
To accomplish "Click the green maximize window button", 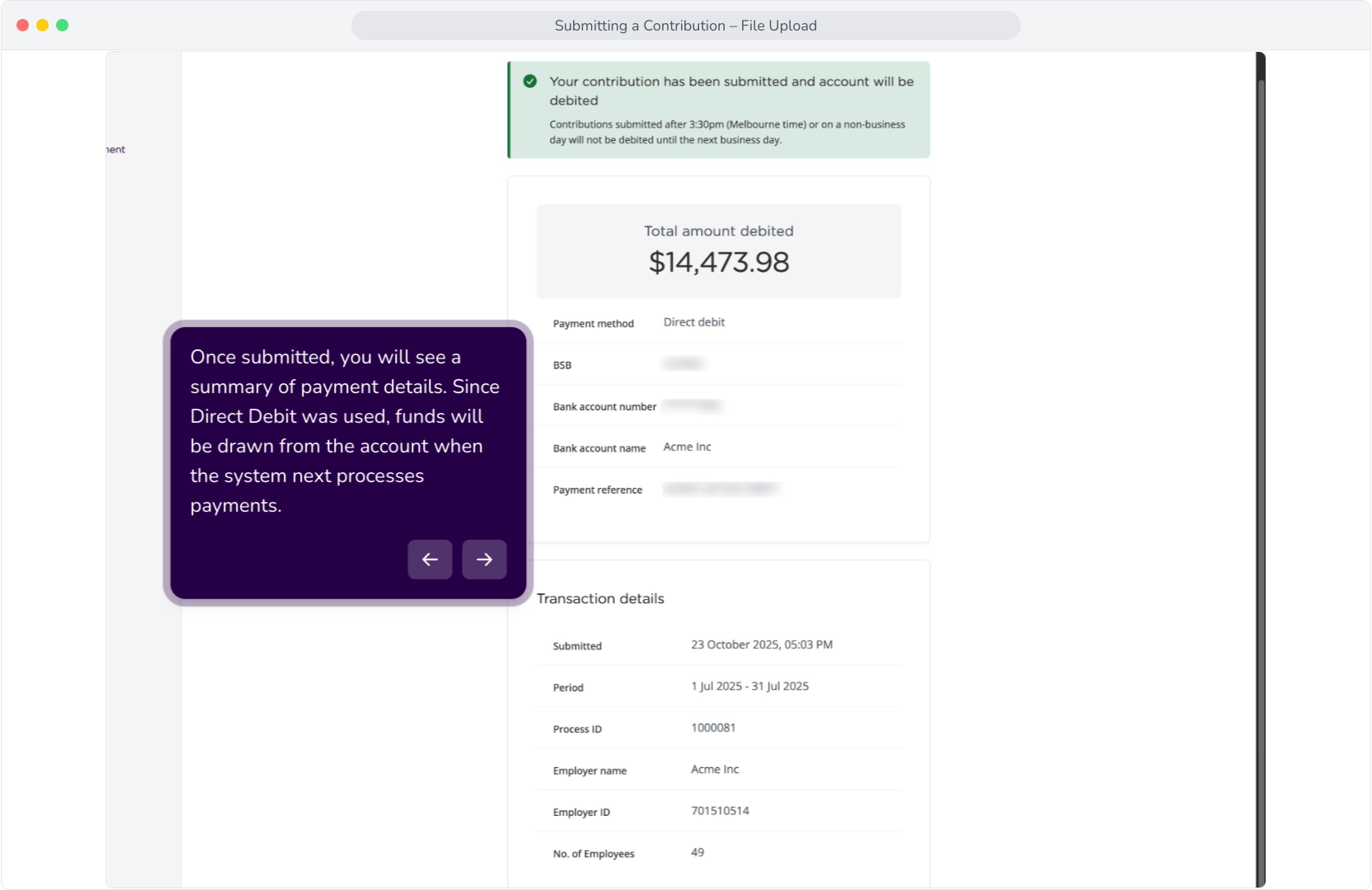I will point(63,26).
